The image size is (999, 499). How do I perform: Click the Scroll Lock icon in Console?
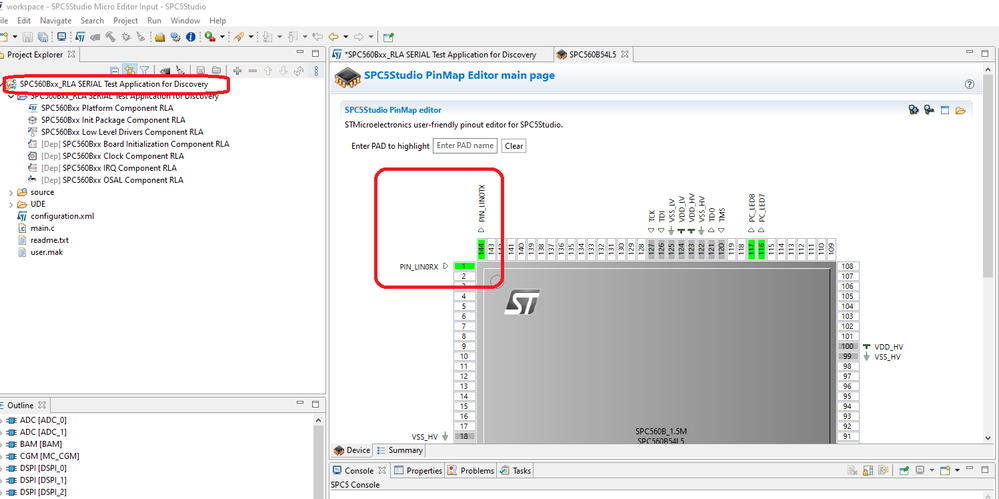868,470
